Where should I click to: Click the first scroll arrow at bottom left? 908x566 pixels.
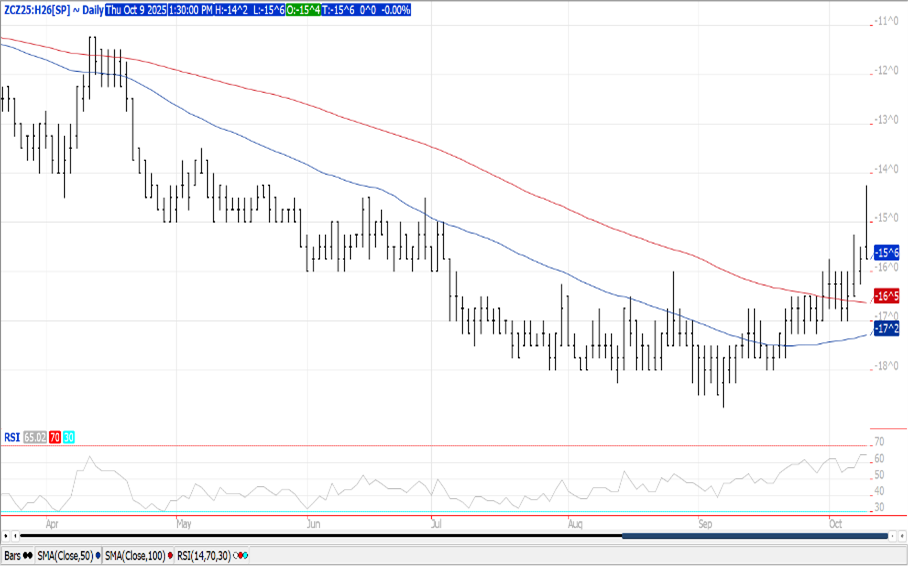(x=5, y=537)
